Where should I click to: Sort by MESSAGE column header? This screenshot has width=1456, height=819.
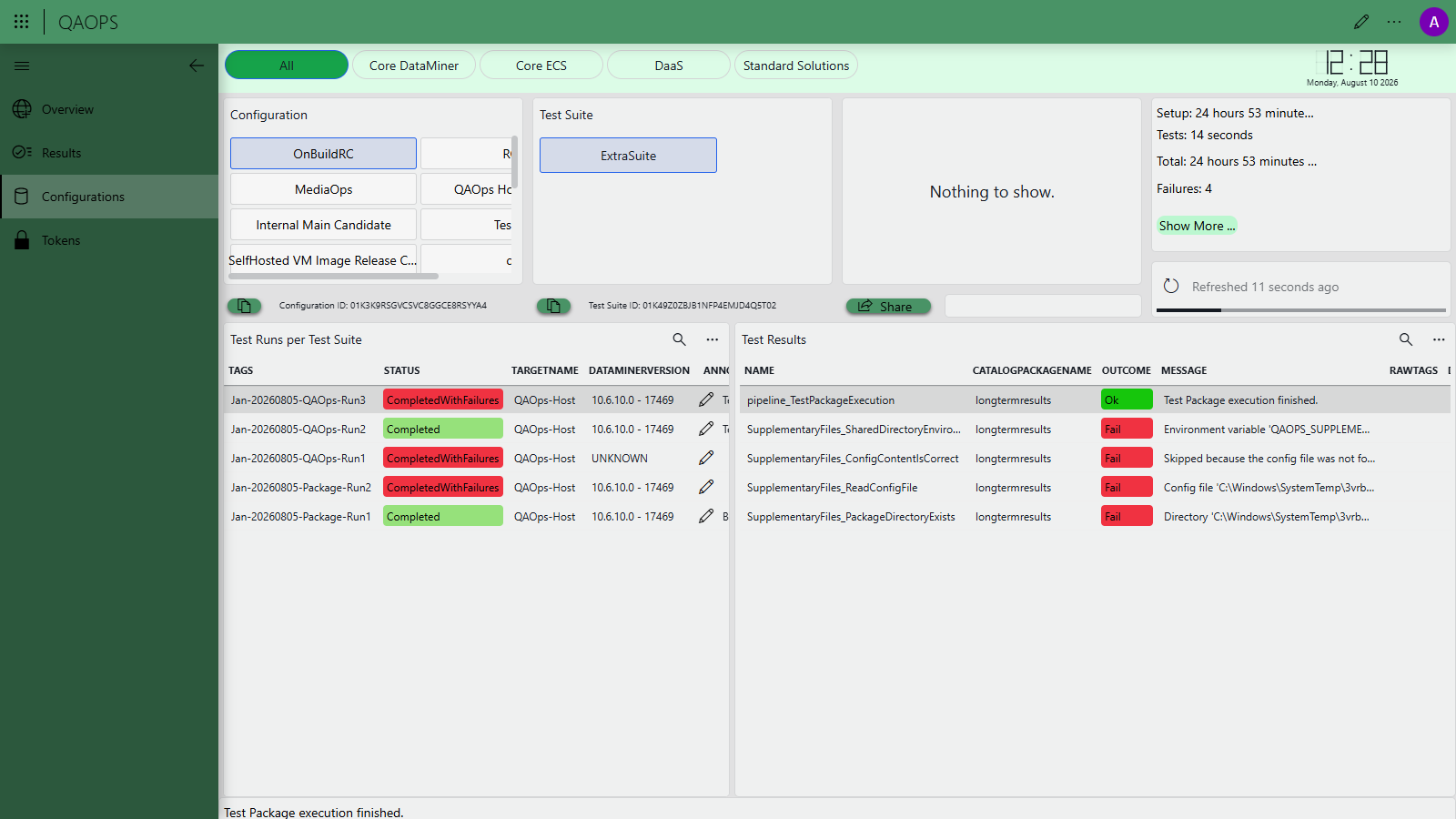pyautogui.click(x=1184, y=370)
